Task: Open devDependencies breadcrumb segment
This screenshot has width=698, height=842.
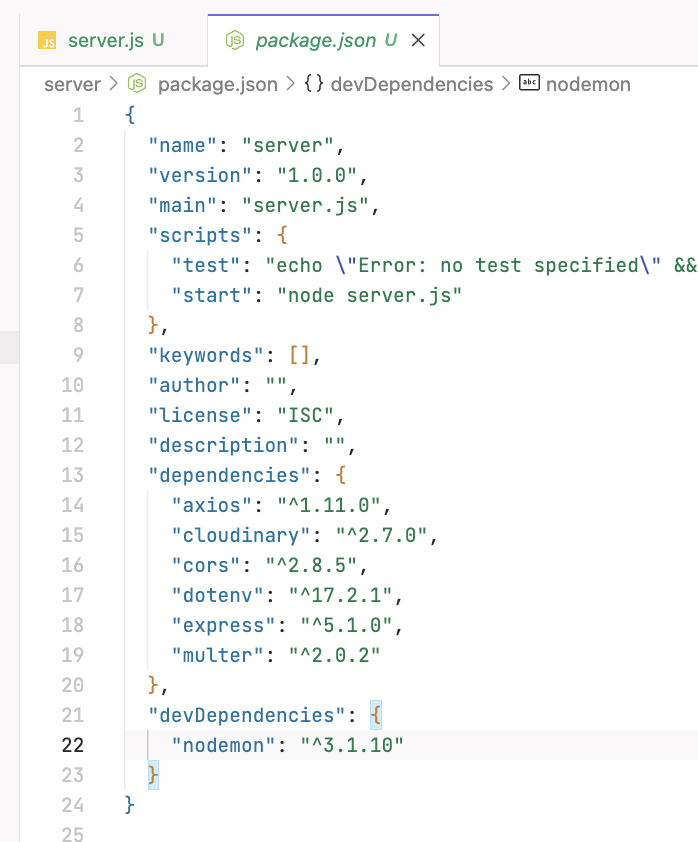Action: click(x=411, y=84)
